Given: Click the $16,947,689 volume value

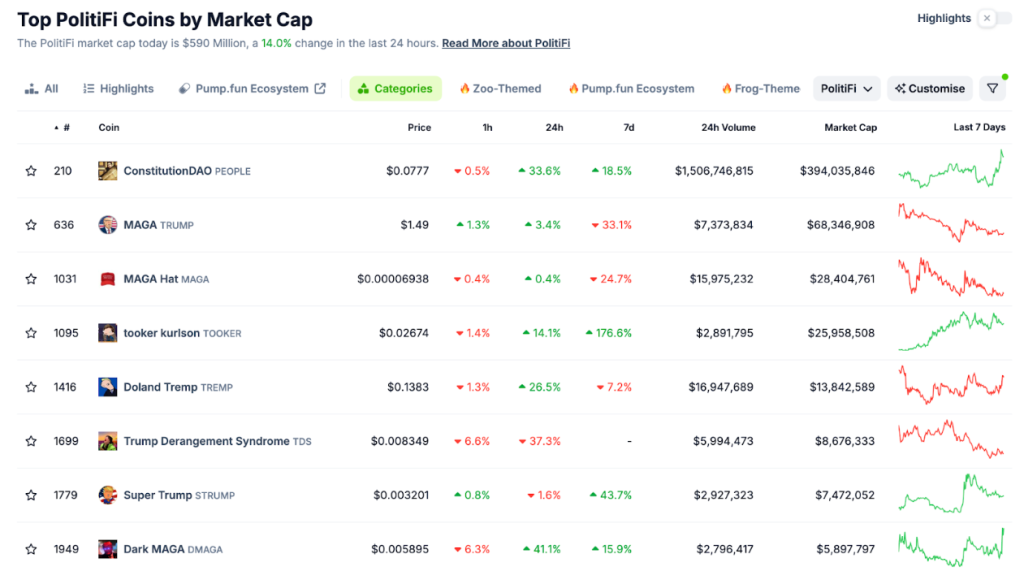Looking at the screenshot, I should click(x=721, y=387).
